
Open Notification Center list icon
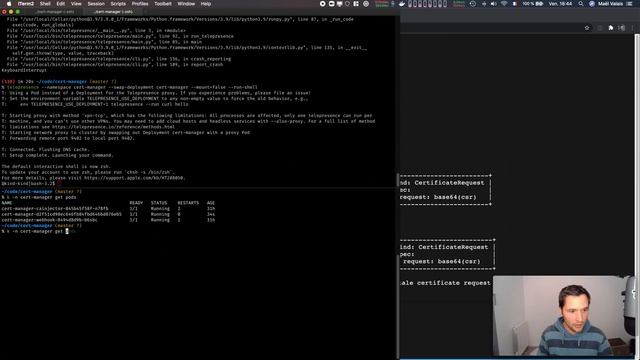(x=629, y=4)
